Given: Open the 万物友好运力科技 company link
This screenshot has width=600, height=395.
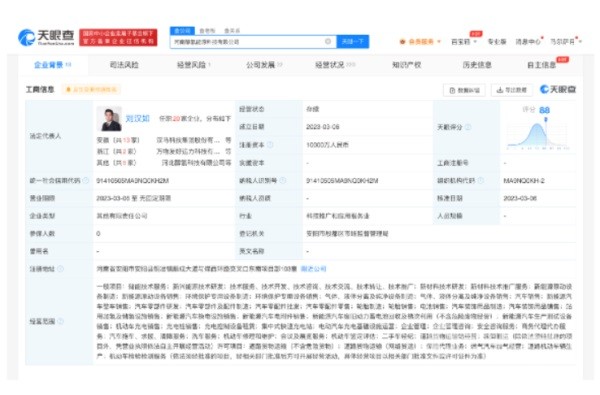Looking at the screenshot, I should (x=189, y=151).
